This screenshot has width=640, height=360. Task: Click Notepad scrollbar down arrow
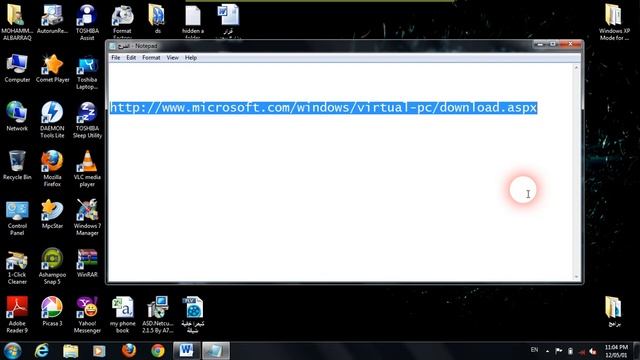click(x=576, y=277)
